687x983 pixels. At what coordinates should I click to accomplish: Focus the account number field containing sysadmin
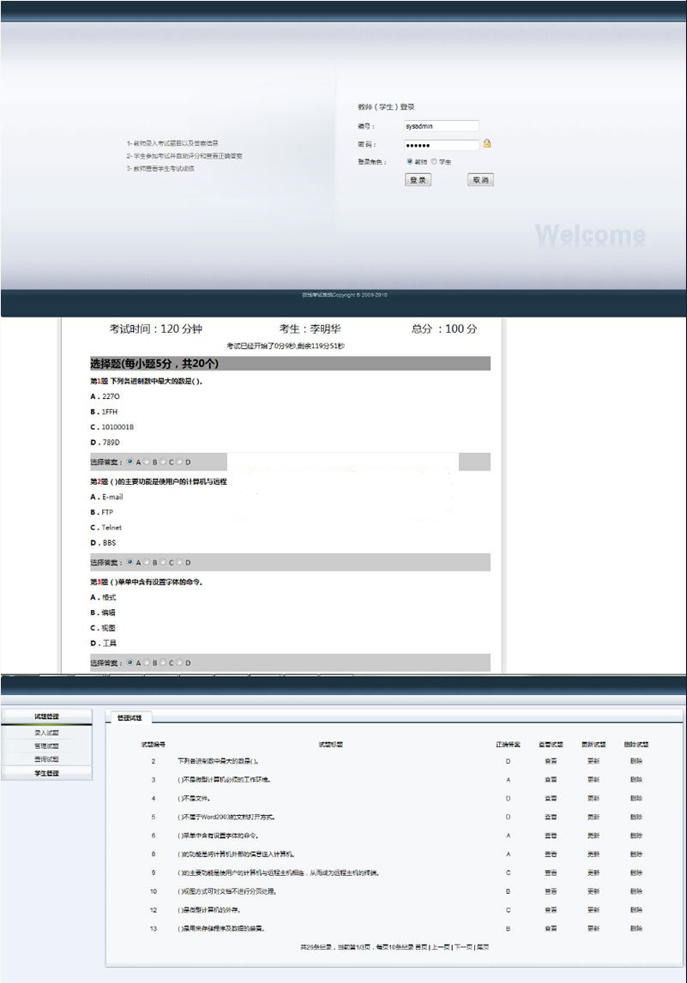point(441,126)
